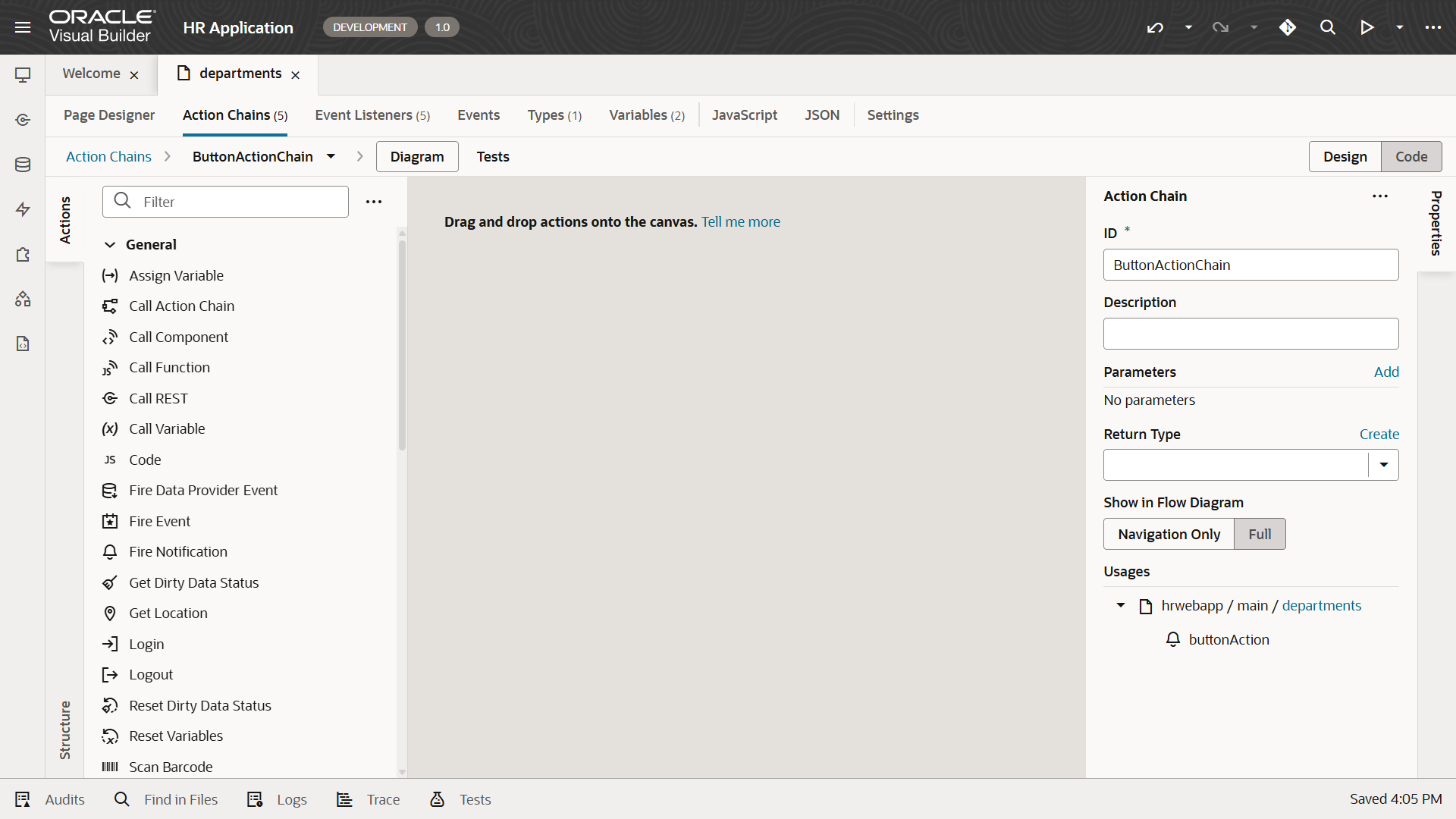
Task: Click the Undo arrow icon in header
Action: point(1155,27)
